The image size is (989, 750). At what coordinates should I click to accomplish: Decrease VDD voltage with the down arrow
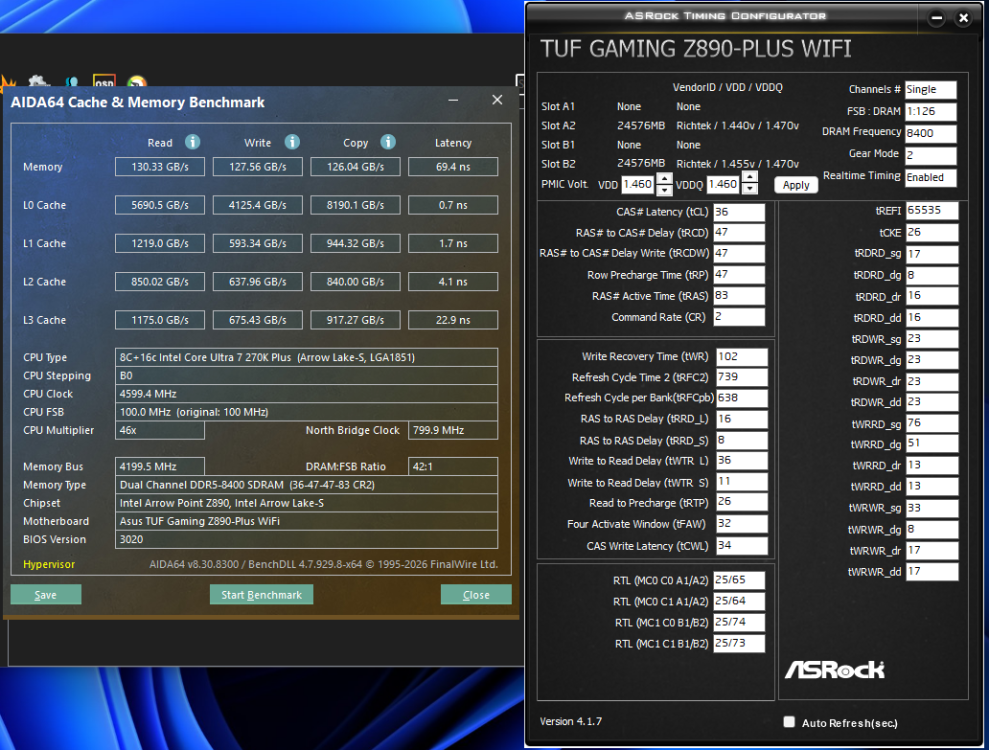tap(664, 190)
